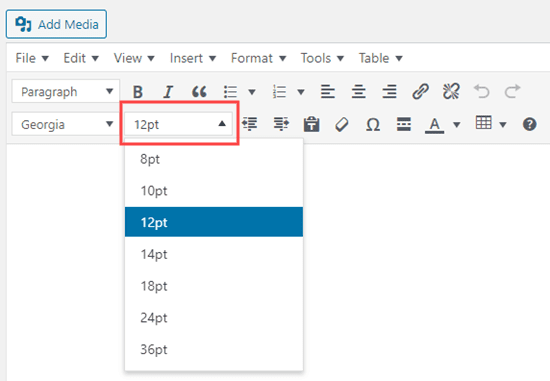Open the Georgia font family dropdown

(66, 124)
